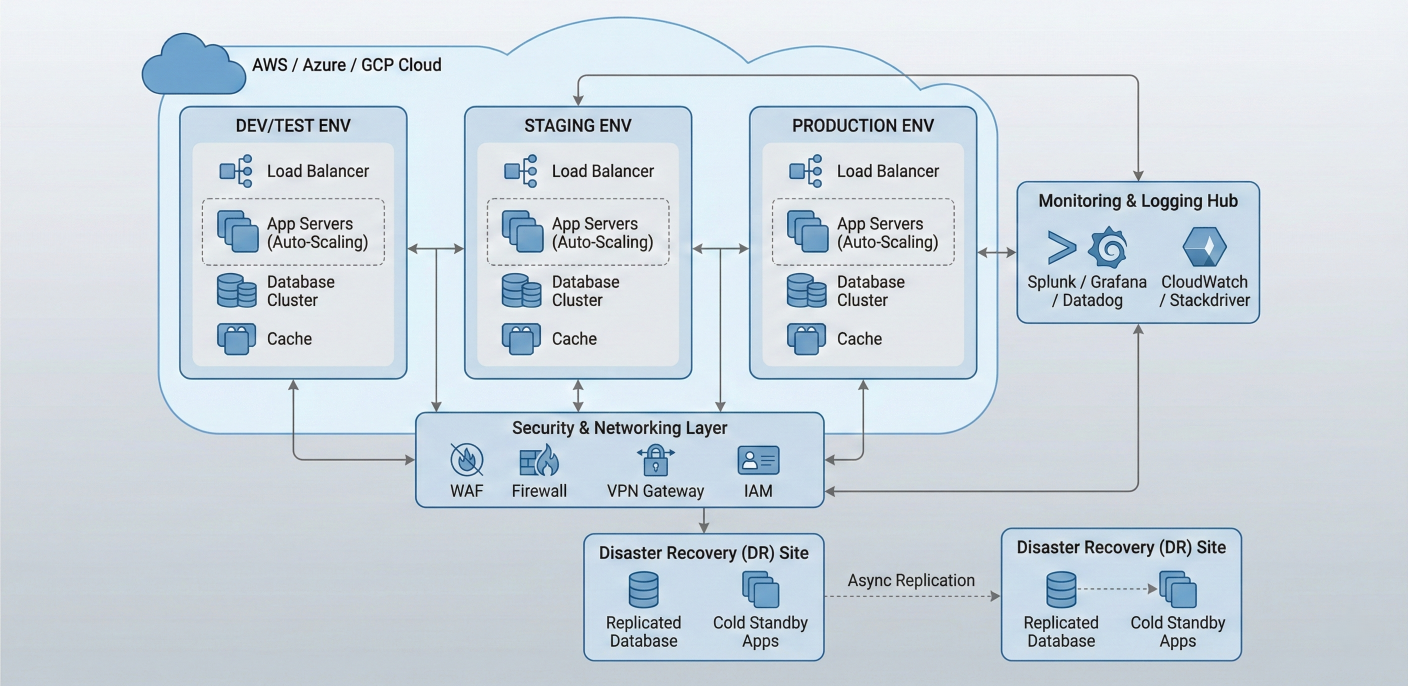This screenshot has height=691, width=1408.
Task: Click the Splunk chevron icon
Action: click(1062, 247)
